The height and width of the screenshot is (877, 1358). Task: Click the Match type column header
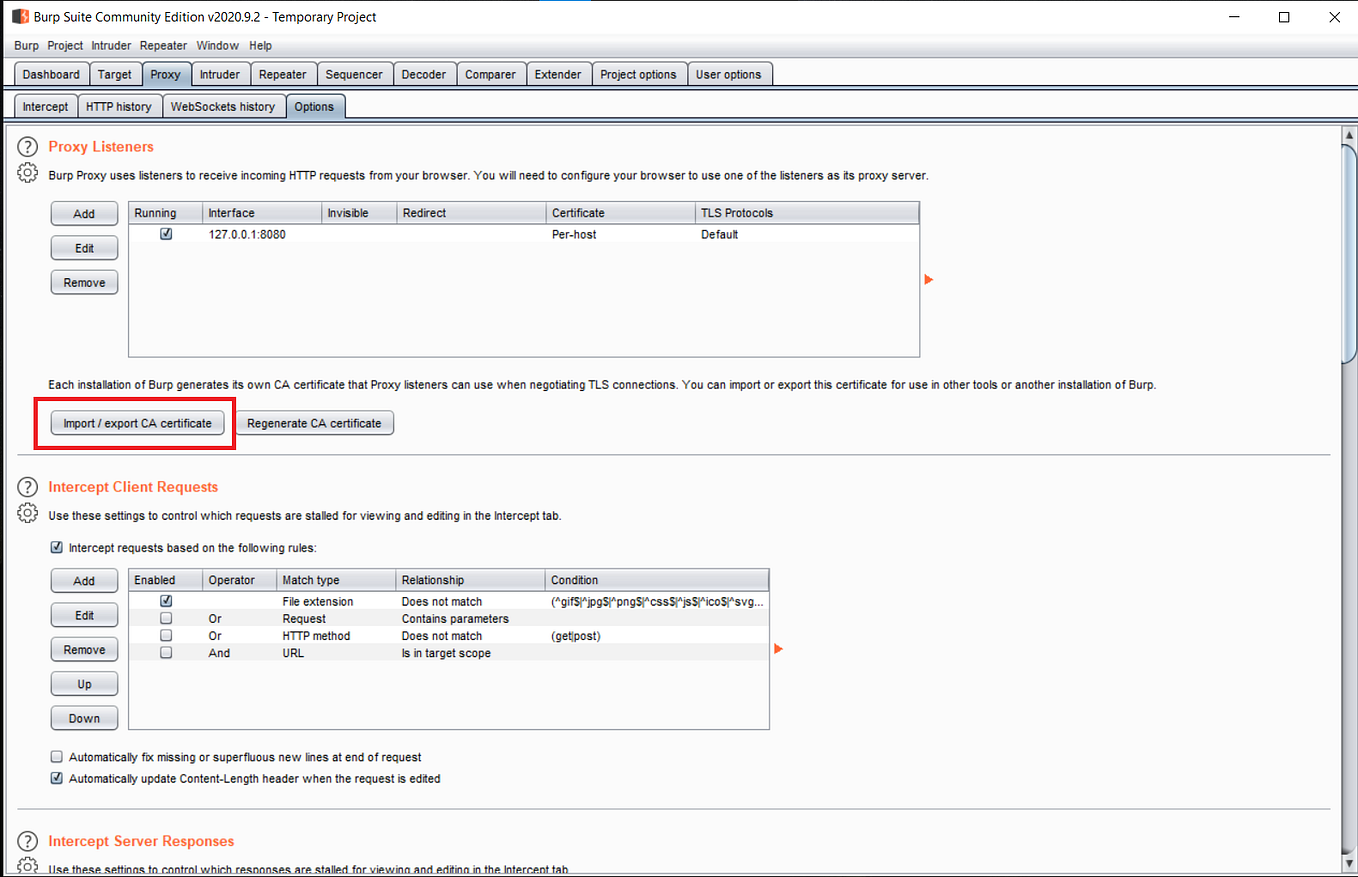[335, 580]
